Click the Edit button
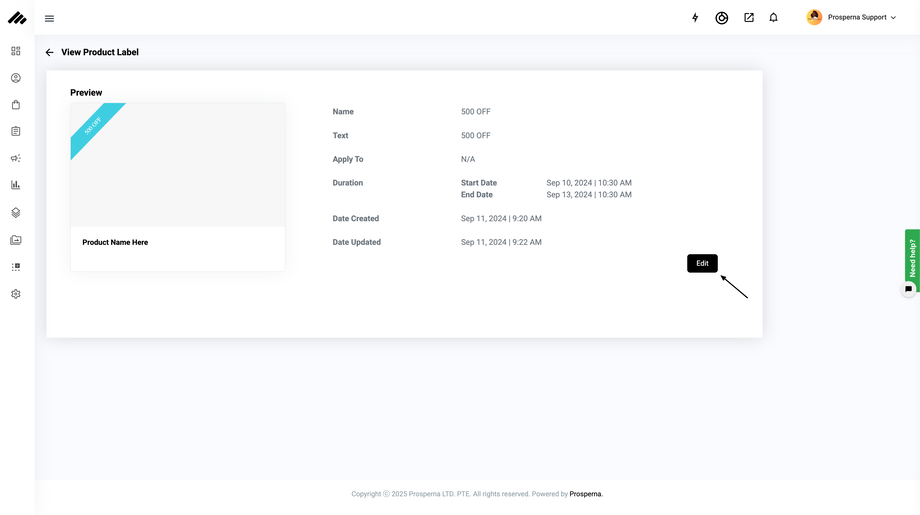The height and width of the screenshot is (515, 920). coord(702,263)
